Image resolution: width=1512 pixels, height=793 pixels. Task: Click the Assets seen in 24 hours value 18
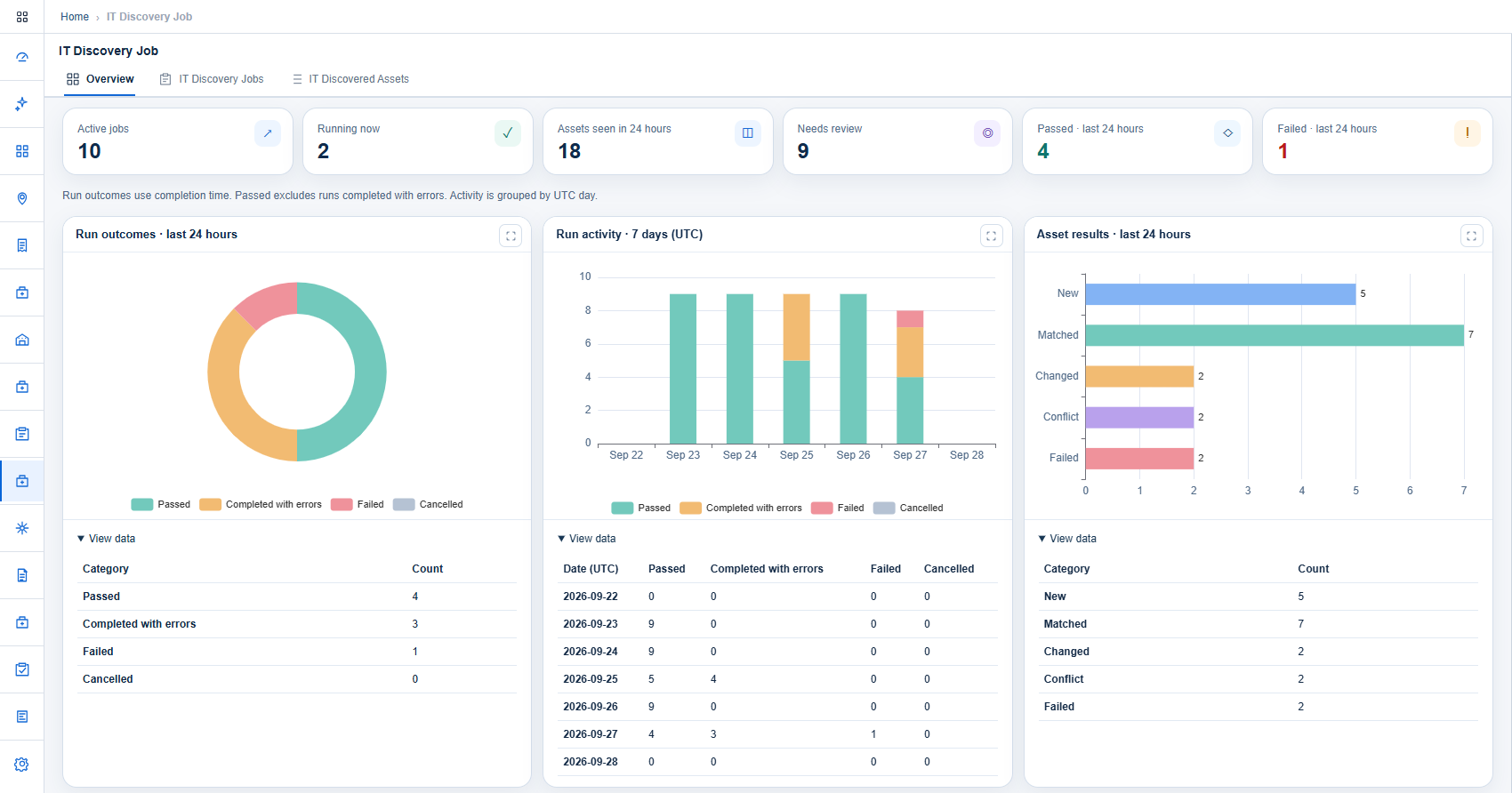click(569, 151)
